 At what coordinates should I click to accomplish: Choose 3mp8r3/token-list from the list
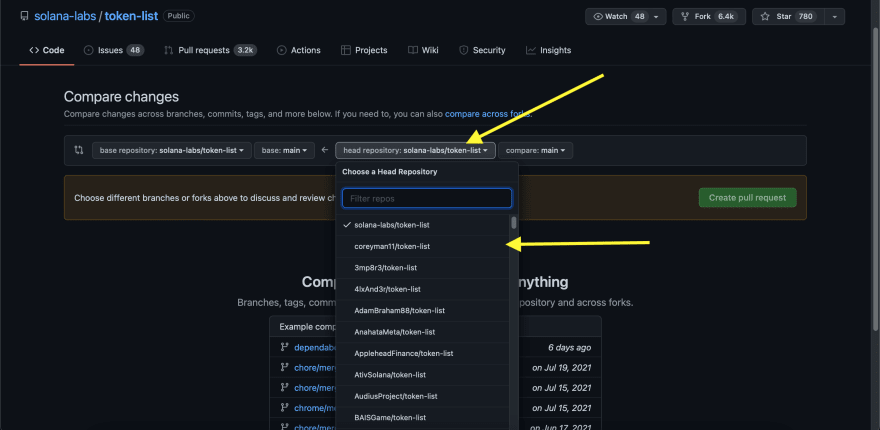pyautogui.click(x=423, y=268)
